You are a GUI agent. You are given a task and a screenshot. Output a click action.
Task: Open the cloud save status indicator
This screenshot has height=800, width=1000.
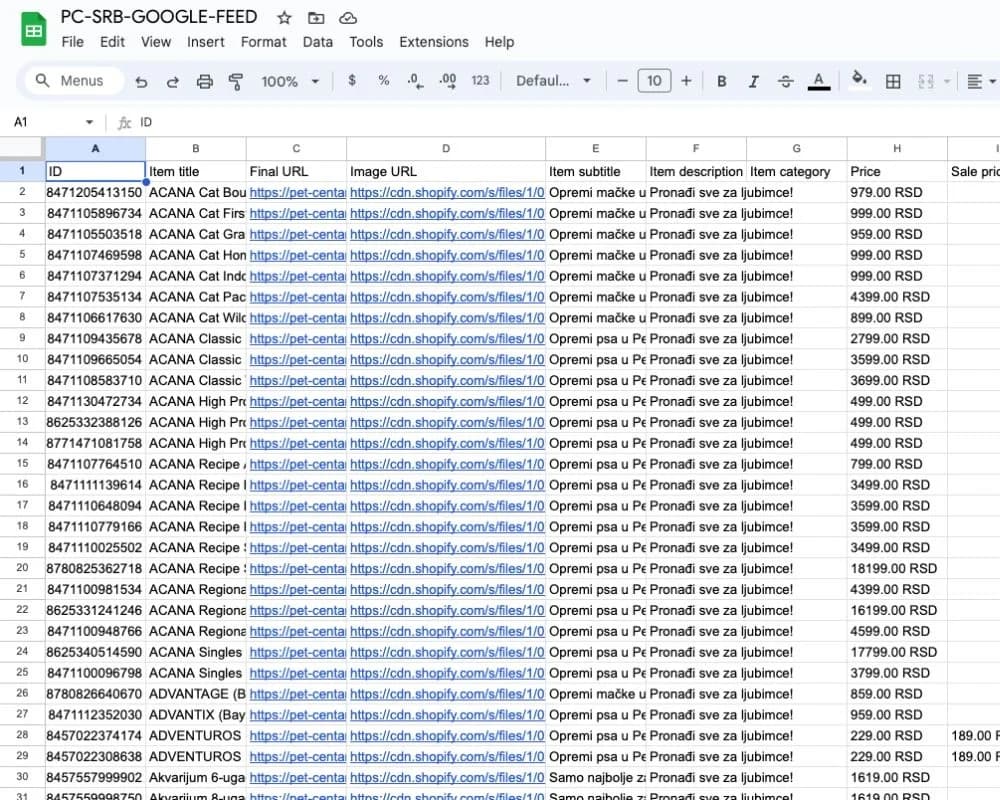coord(349,17)
